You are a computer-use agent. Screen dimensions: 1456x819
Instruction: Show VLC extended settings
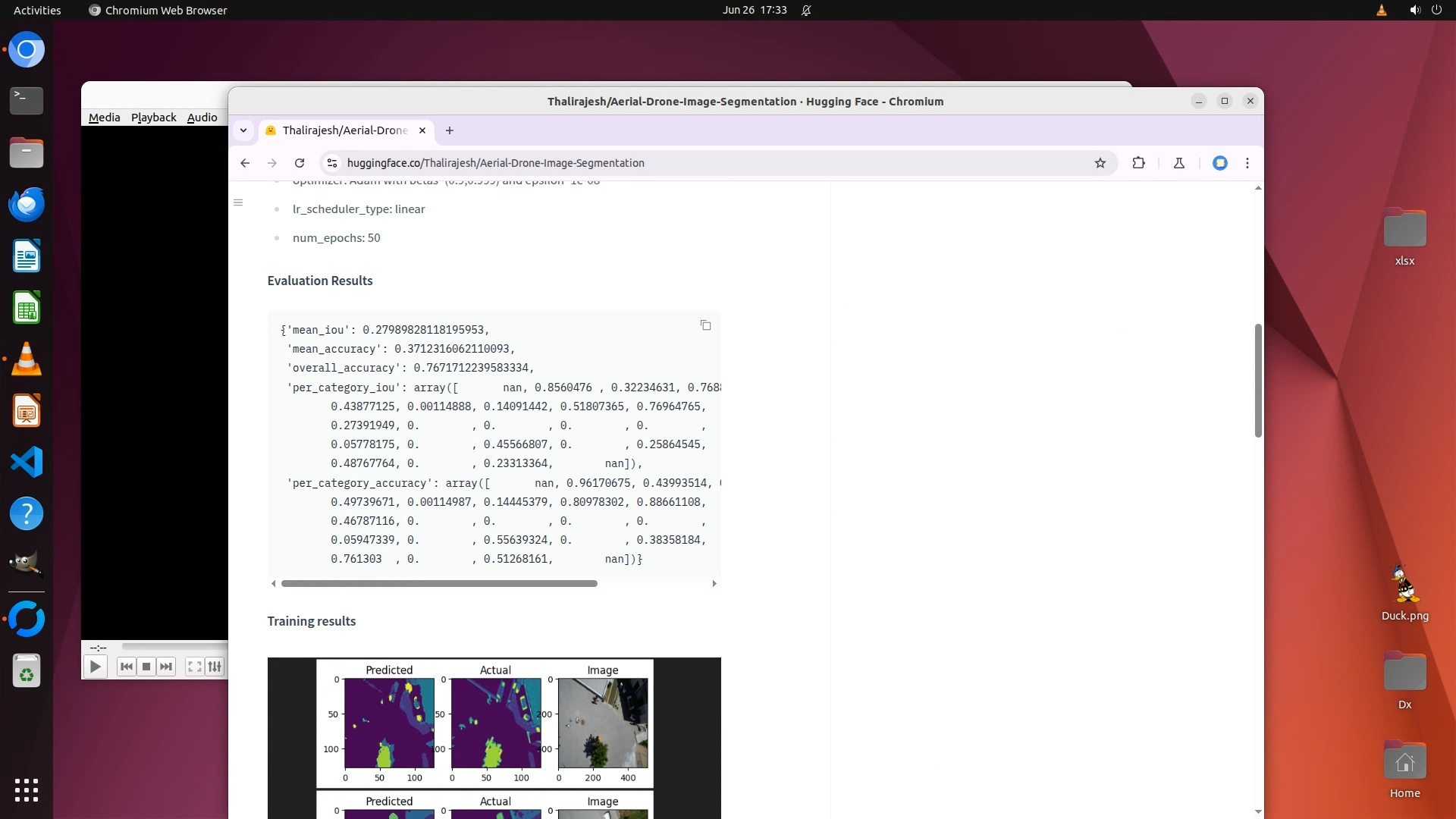point(215,667)
